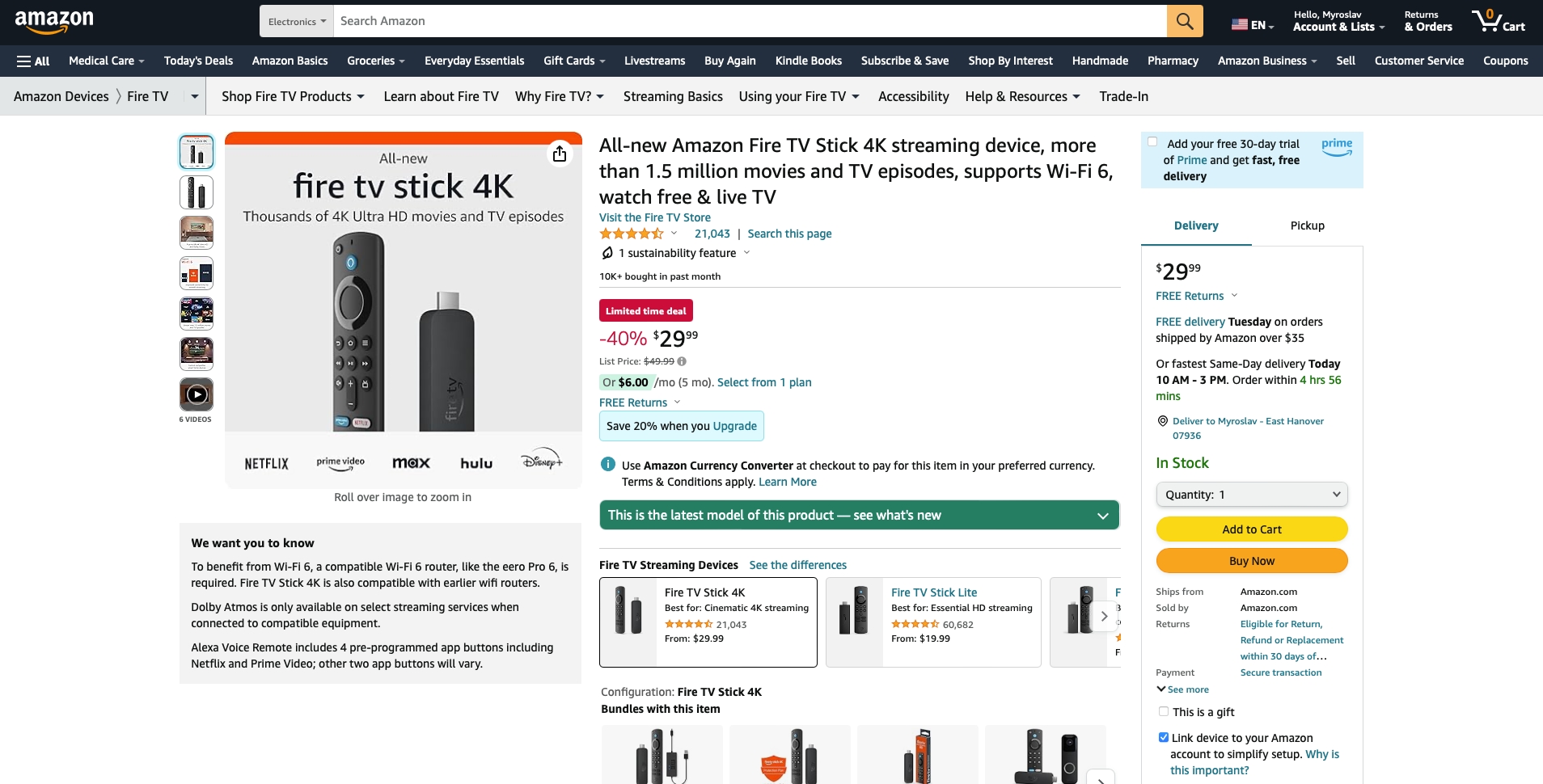
Task: Uncheck Link device to your Amazon account
Action: (x=1164, y=737)
